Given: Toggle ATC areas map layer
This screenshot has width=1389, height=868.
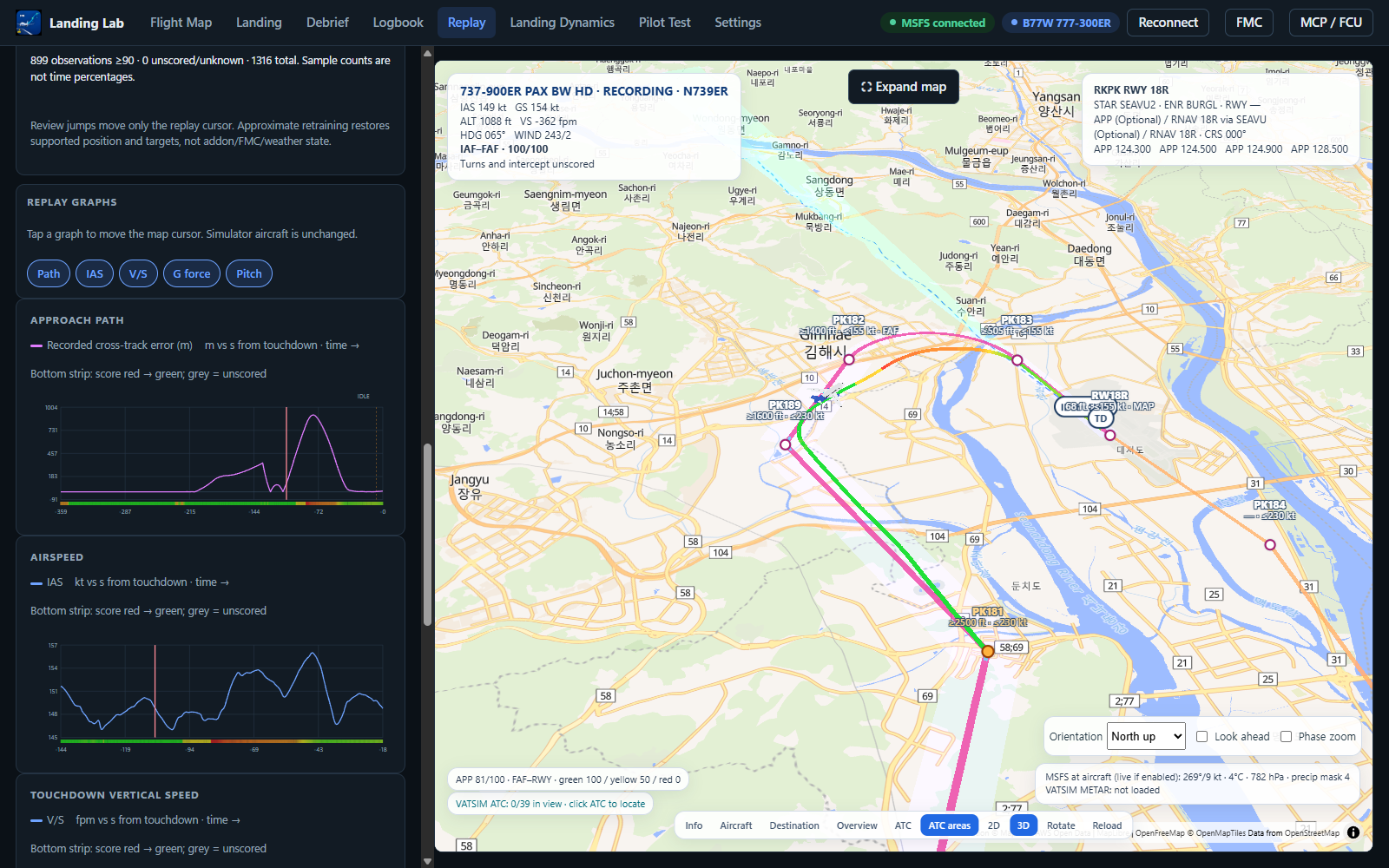Looking at the screenshot, I should pos(949,825).
